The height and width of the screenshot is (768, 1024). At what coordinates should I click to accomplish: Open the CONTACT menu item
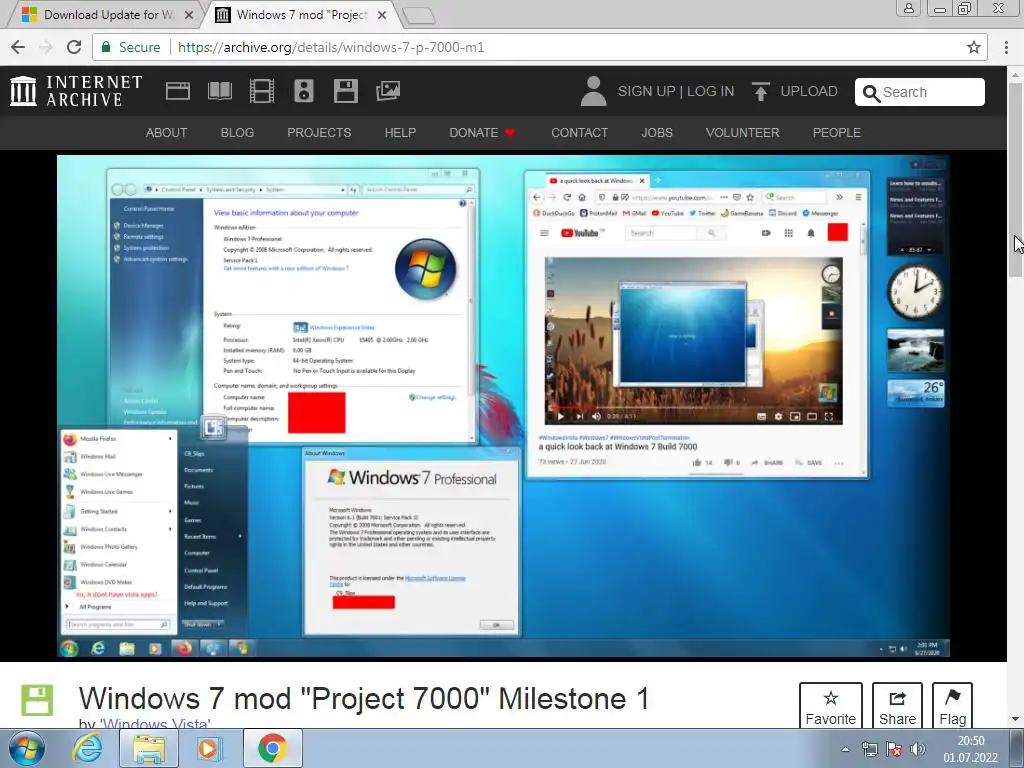579,133
